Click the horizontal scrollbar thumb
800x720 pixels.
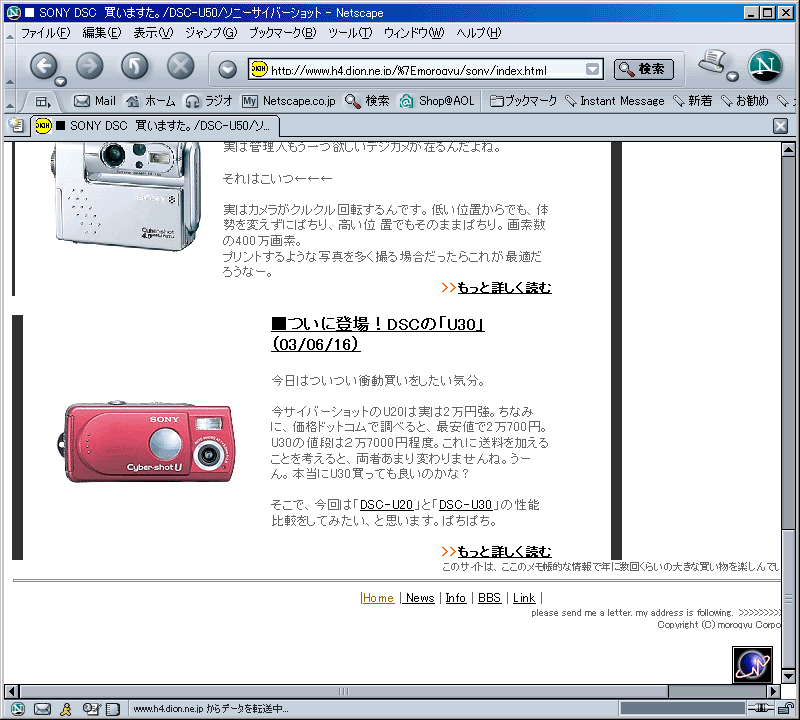pyautogui.click(x=344, y=691)
